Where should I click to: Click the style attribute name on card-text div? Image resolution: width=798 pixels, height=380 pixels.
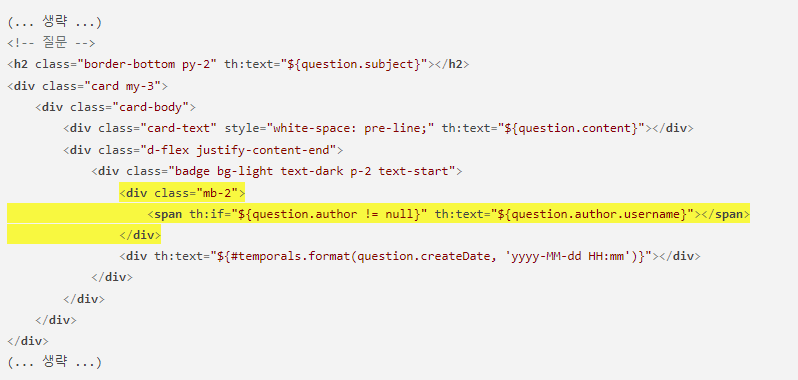[241, 128]
